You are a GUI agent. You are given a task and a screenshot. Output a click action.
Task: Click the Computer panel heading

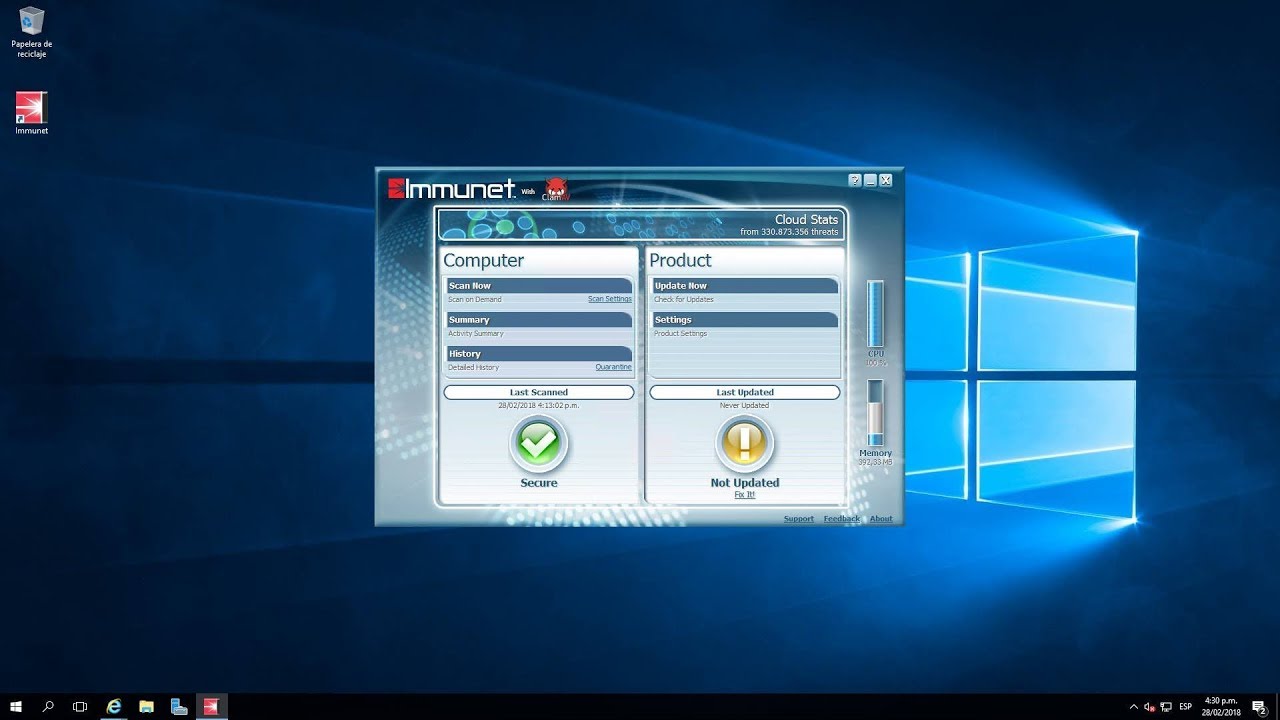pyautogui.click(x=484, y=260)
